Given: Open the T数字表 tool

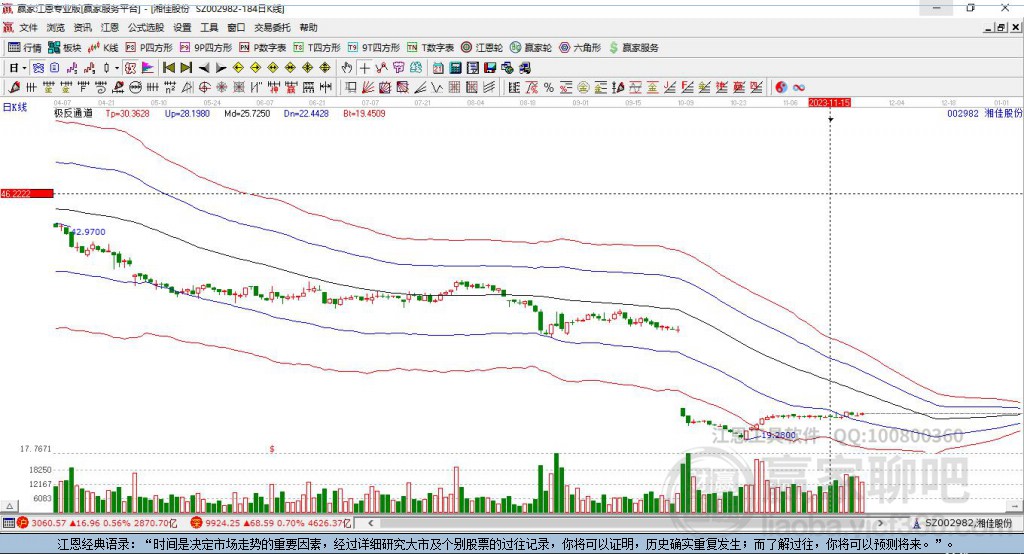Looking at the screenshot, I should coord(430,48).
